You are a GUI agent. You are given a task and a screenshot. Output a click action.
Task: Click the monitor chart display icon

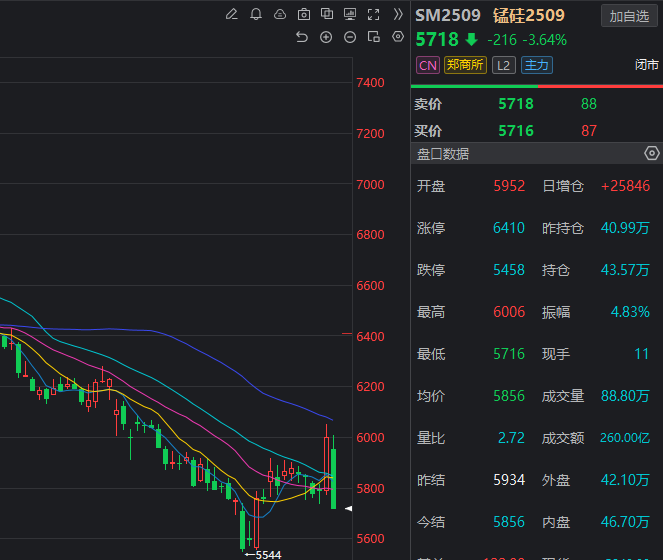click(350, 15)
